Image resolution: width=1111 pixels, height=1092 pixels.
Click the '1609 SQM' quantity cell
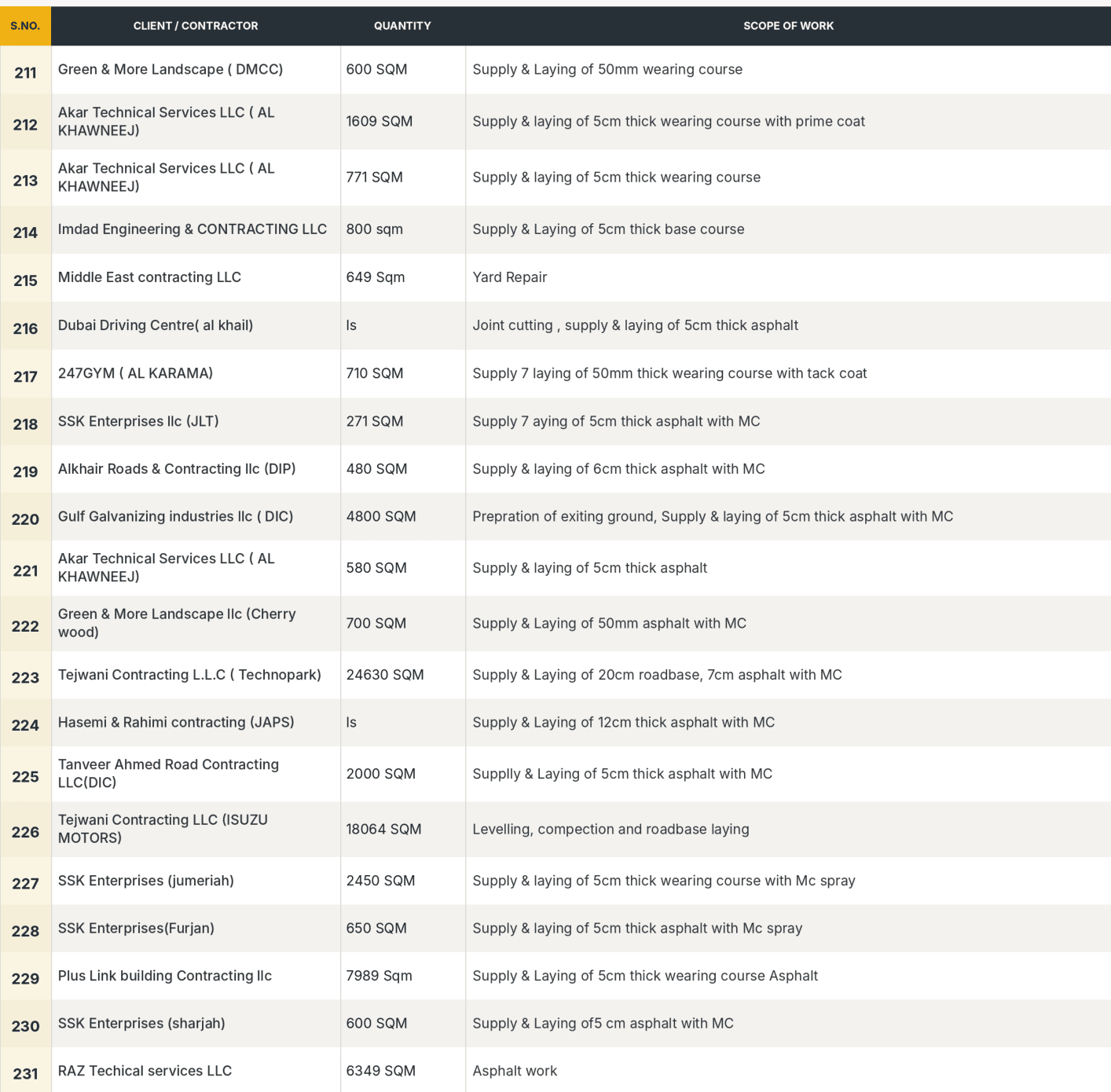[402, 122]
